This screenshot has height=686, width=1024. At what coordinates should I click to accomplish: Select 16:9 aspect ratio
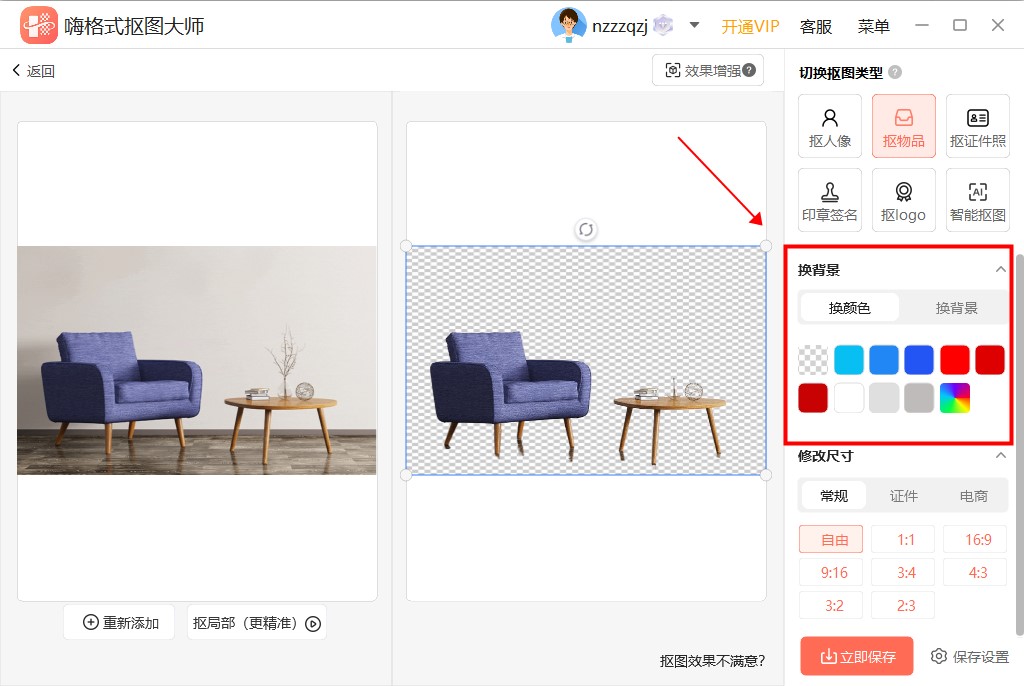(x=975, y=539)
